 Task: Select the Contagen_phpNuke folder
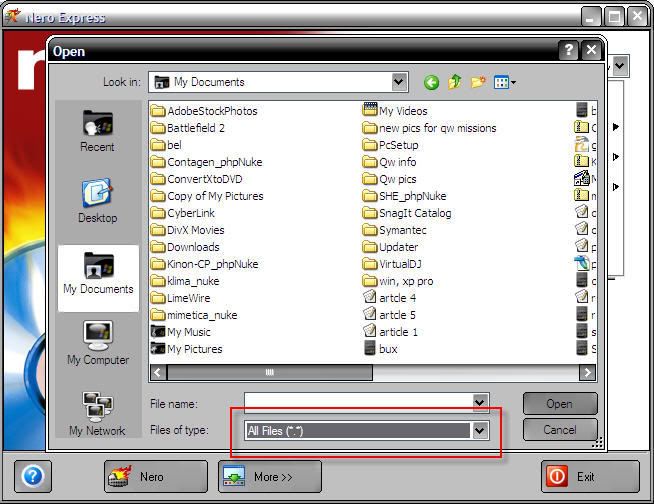(206, 162)
